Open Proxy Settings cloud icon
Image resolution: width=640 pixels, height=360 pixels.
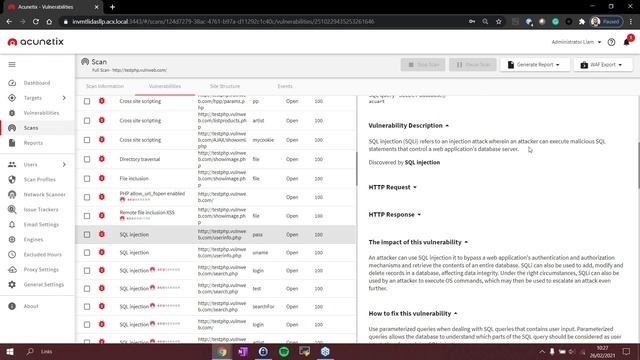click(x=12, y=269)
